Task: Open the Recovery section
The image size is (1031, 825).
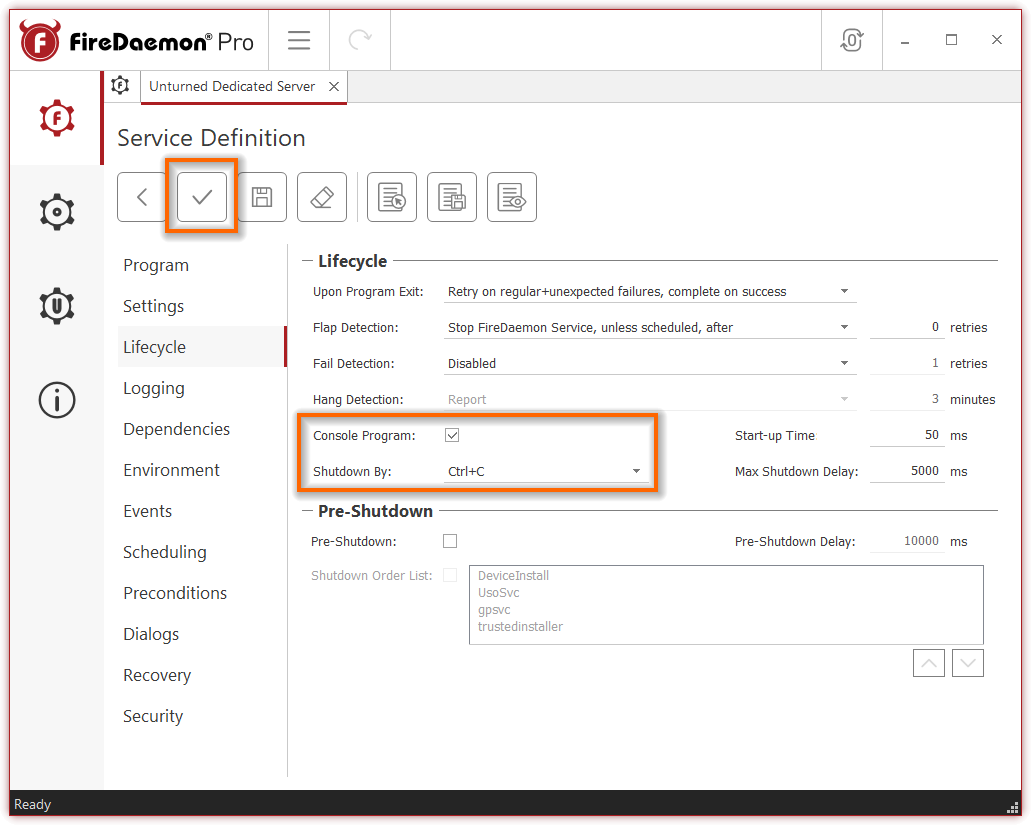Action: click(x=202, y=674)
